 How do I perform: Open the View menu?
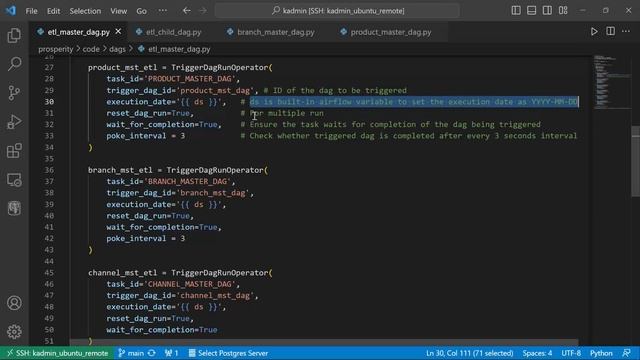click(118, 11)
